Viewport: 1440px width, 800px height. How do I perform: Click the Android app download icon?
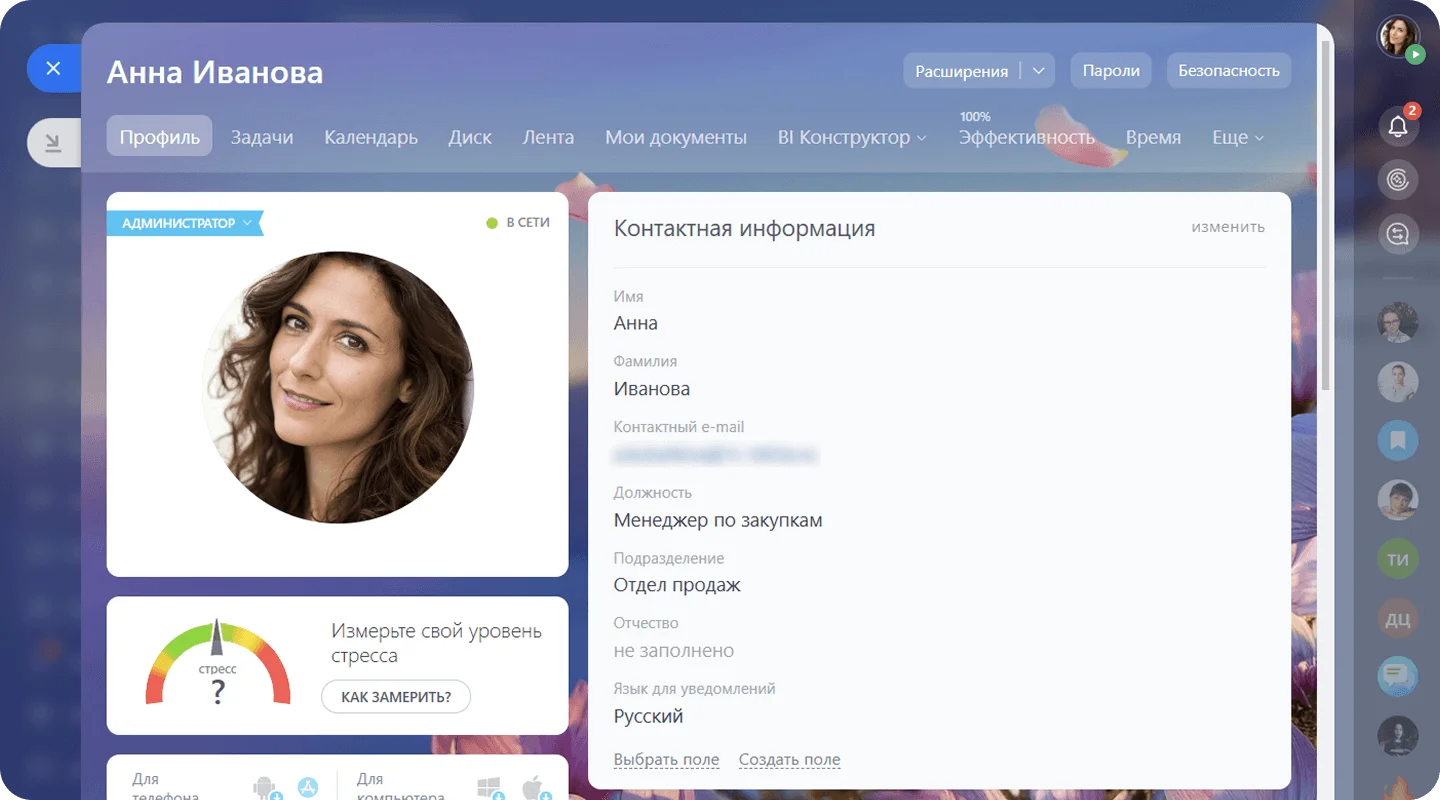point(267,787)
